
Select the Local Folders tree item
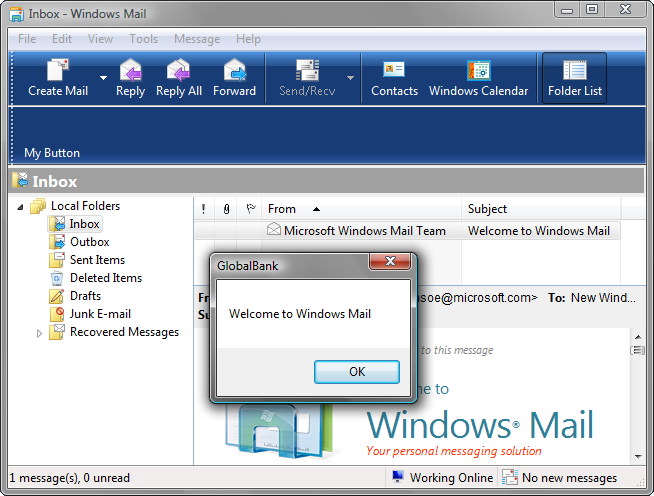(85, 206)
